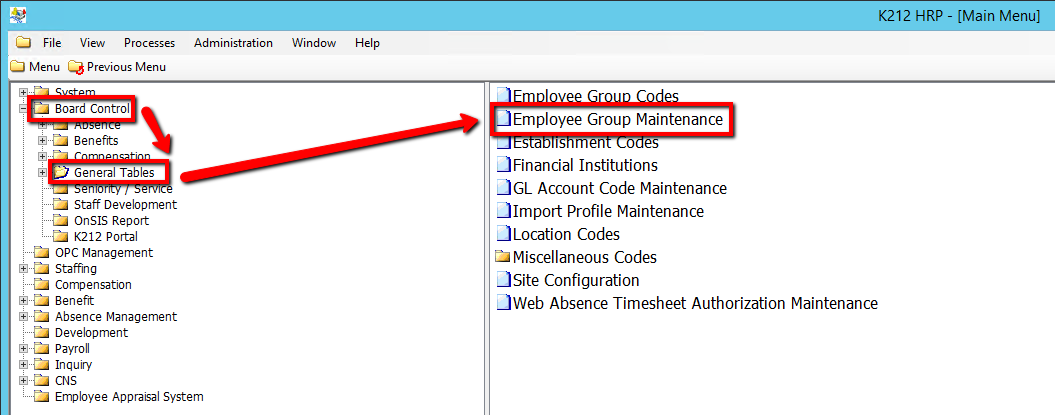
Task: Click the Previous Menu toolbar icon
Action: [76, 67]
